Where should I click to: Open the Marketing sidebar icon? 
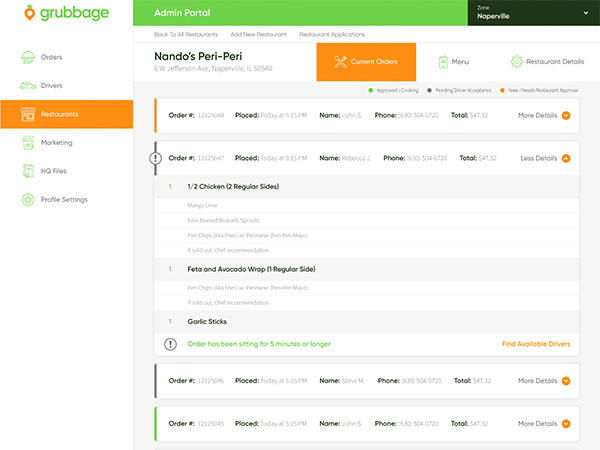[28, 143]
